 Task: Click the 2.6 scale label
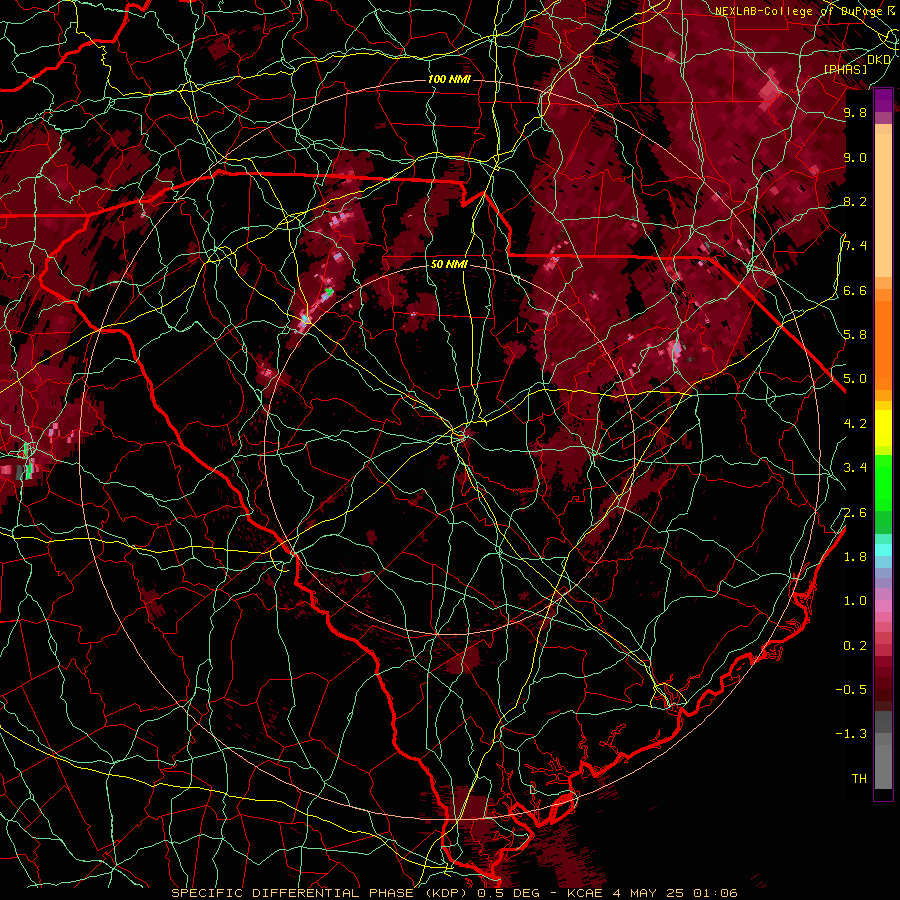(855, 513)
